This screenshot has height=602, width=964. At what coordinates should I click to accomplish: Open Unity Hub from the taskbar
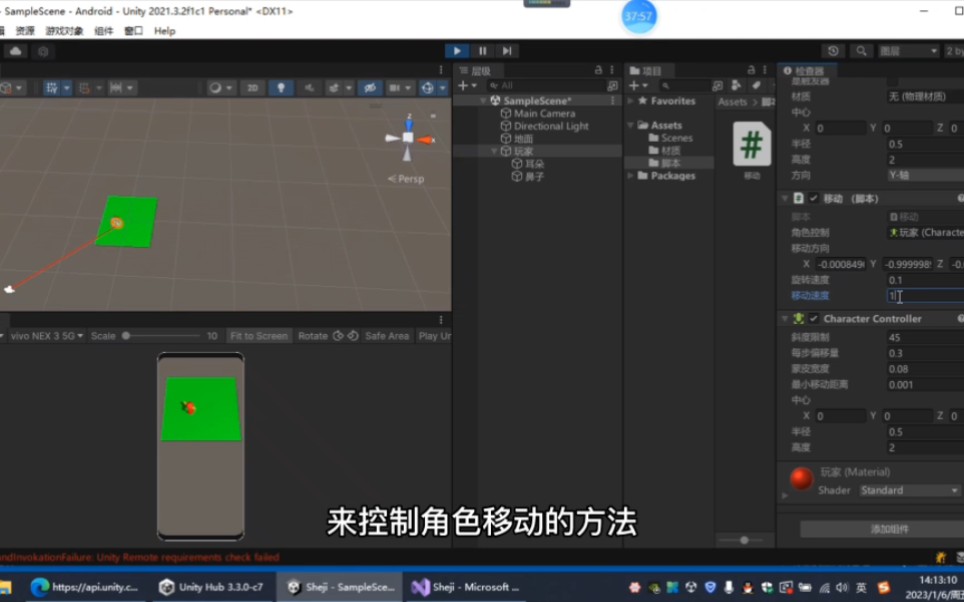pyautogui.click(x=210, y=587)
